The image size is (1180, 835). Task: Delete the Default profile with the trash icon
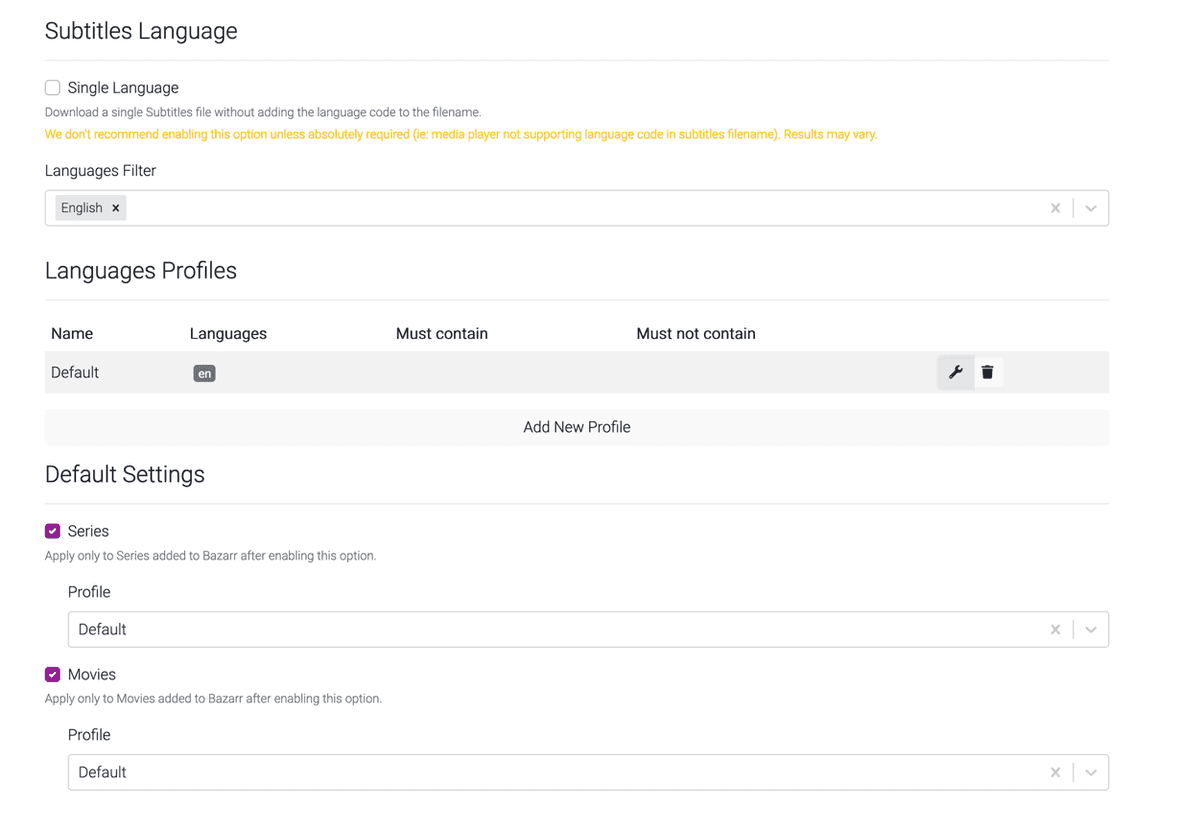tap(988, 371)
